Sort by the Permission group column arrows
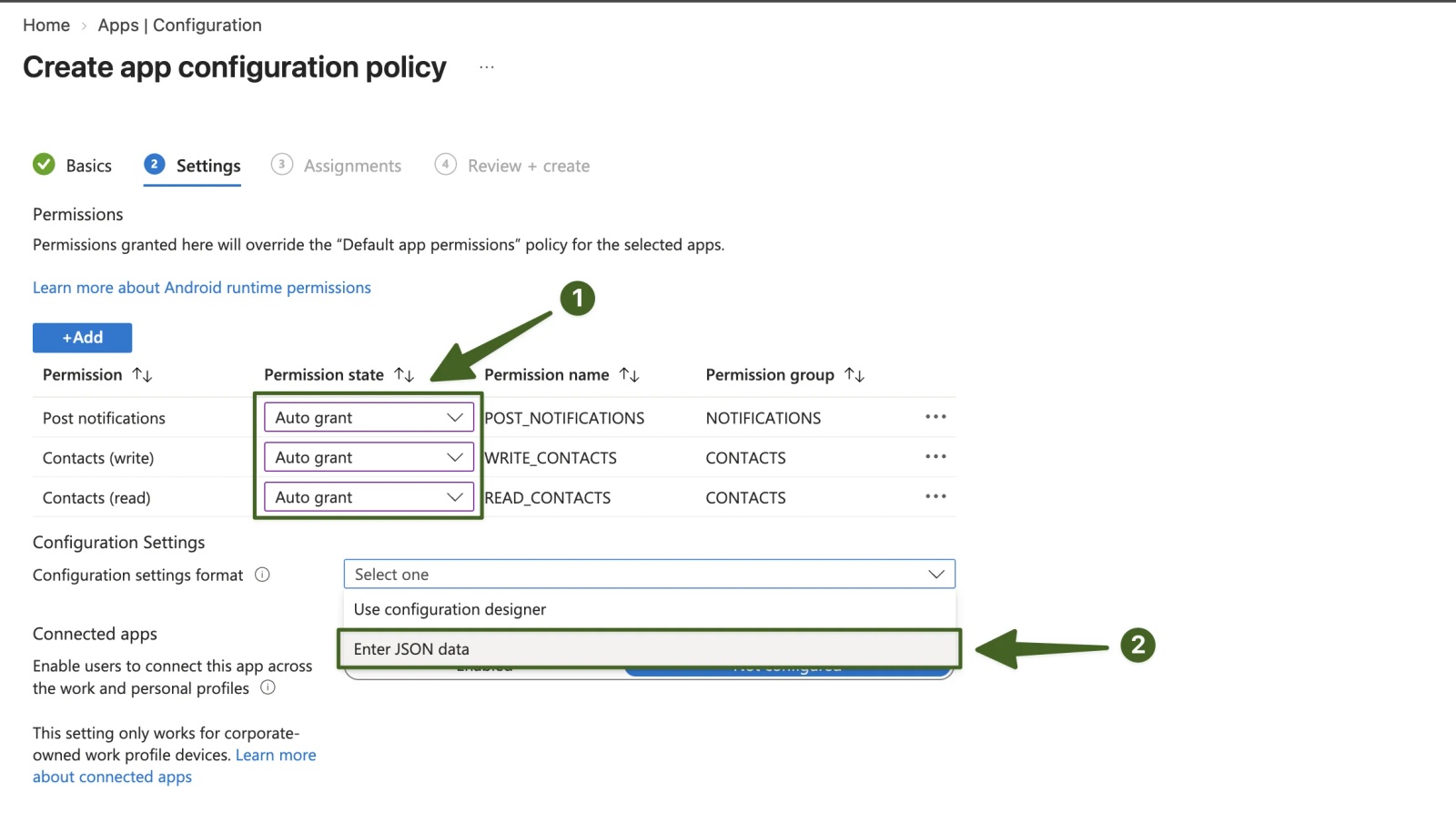 (854, 375)
